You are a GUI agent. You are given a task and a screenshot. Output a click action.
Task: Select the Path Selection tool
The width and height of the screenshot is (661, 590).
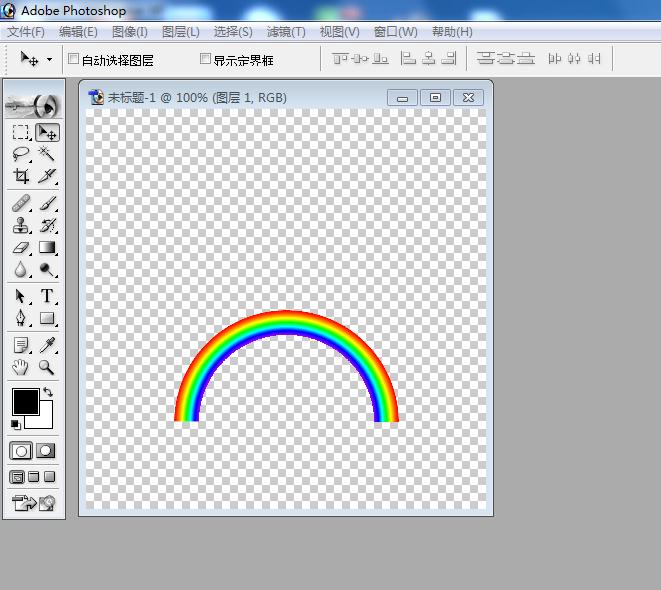[20, 296]
